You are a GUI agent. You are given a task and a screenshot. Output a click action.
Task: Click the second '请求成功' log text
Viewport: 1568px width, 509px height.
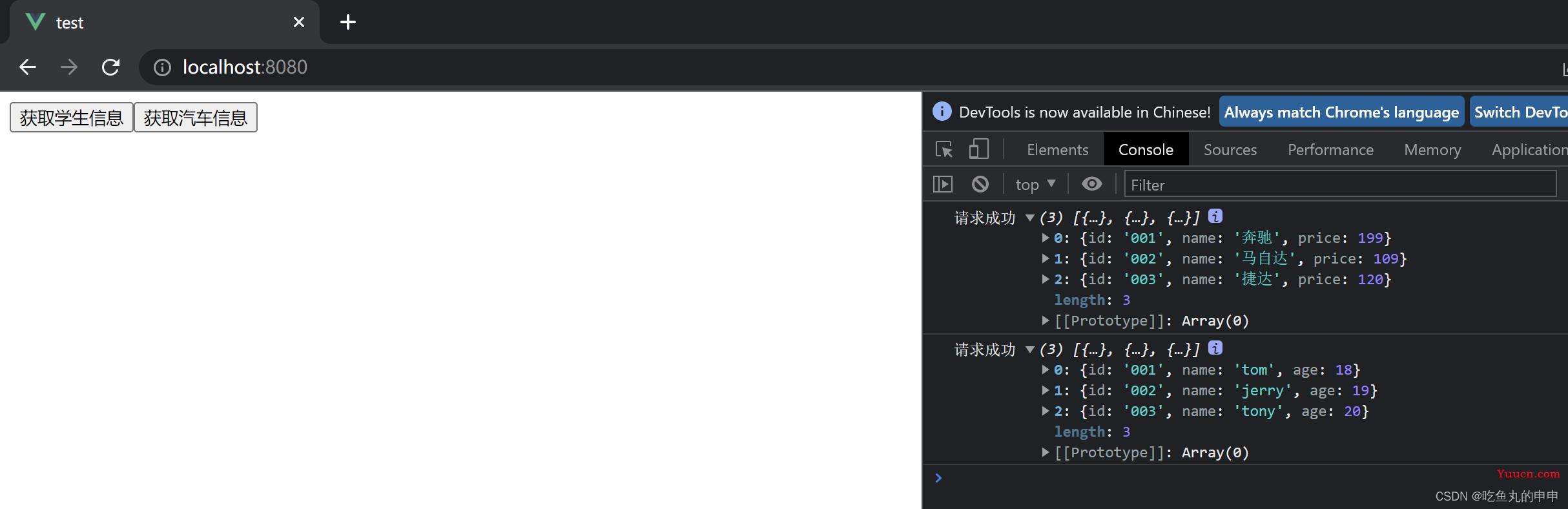coord(985,350)
